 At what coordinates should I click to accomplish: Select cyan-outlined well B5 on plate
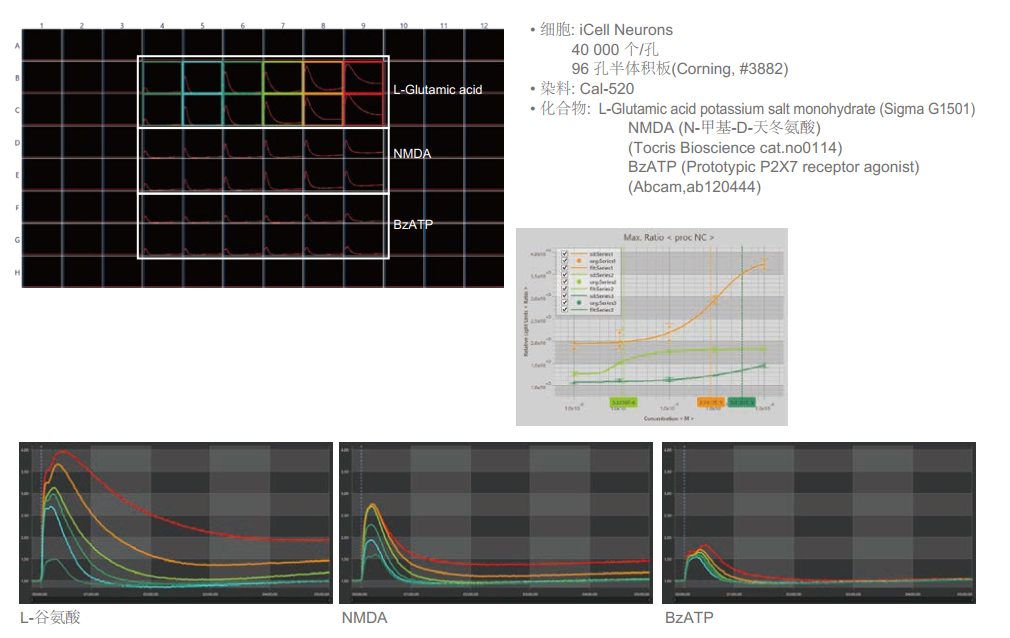(202, 77)
